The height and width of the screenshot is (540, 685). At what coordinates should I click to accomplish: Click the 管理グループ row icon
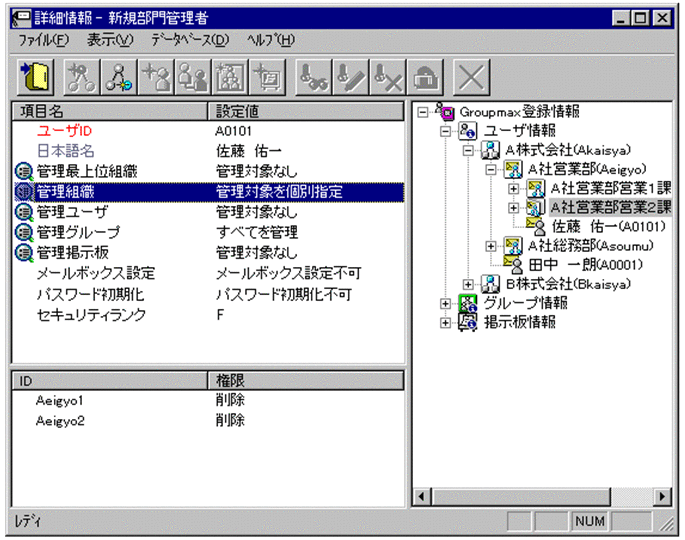click(24, 232)
